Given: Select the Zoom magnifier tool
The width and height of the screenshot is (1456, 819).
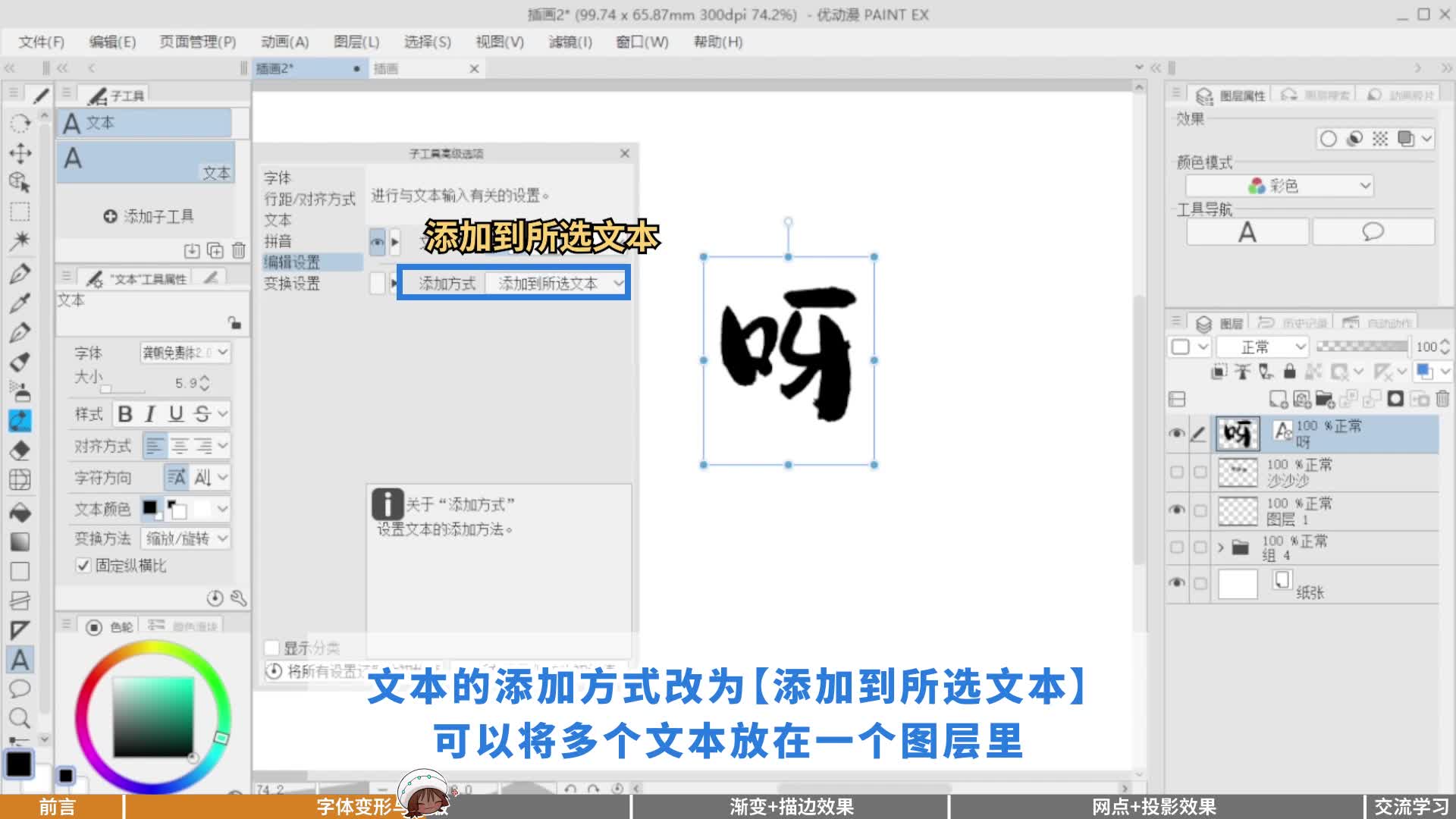Looking at the screenshot, I should [20, 717].
